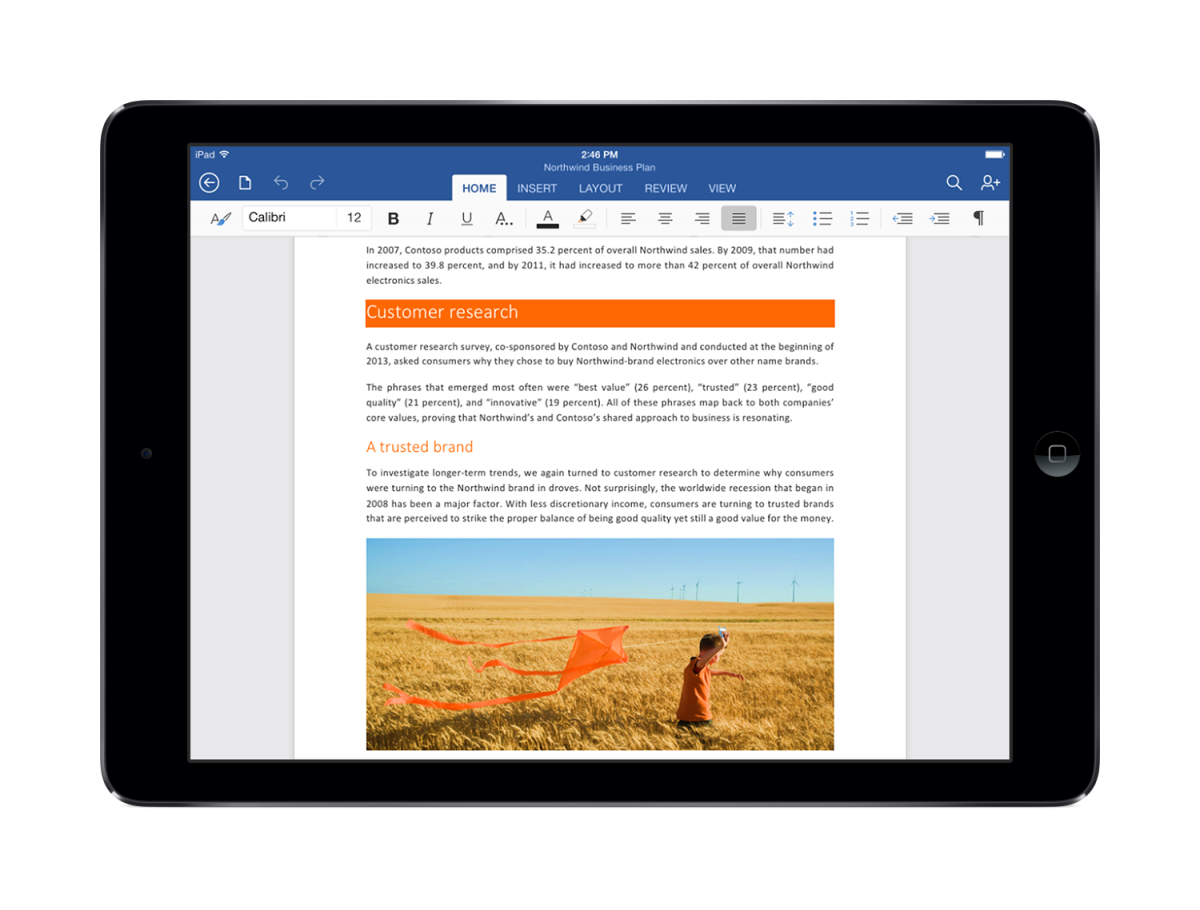The height and width of the screenshot is (910, 1200).
Task: Apply numbered list formatting
Action: tap(860, 218)
